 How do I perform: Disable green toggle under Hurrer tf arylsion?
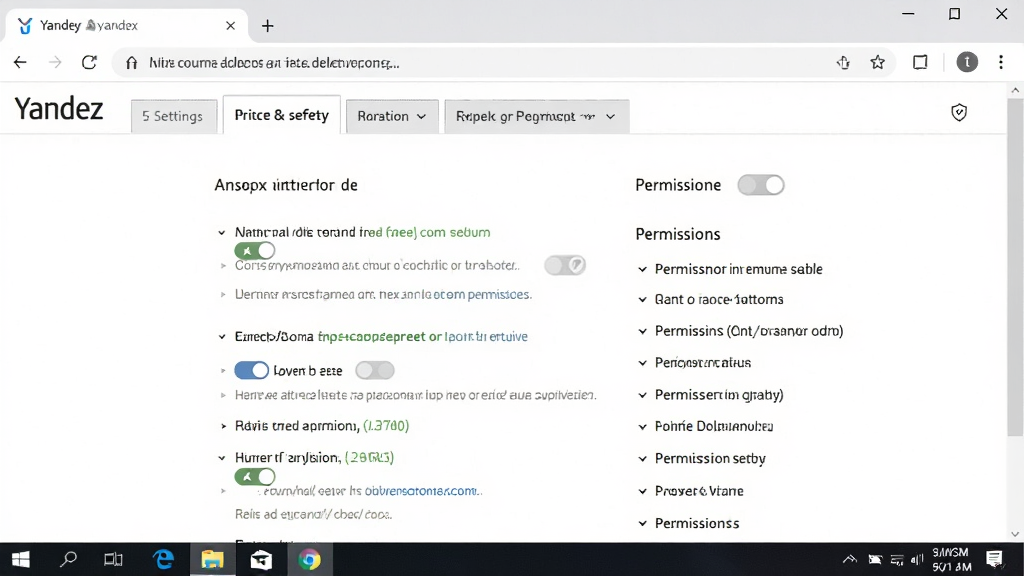click(255, 477)
